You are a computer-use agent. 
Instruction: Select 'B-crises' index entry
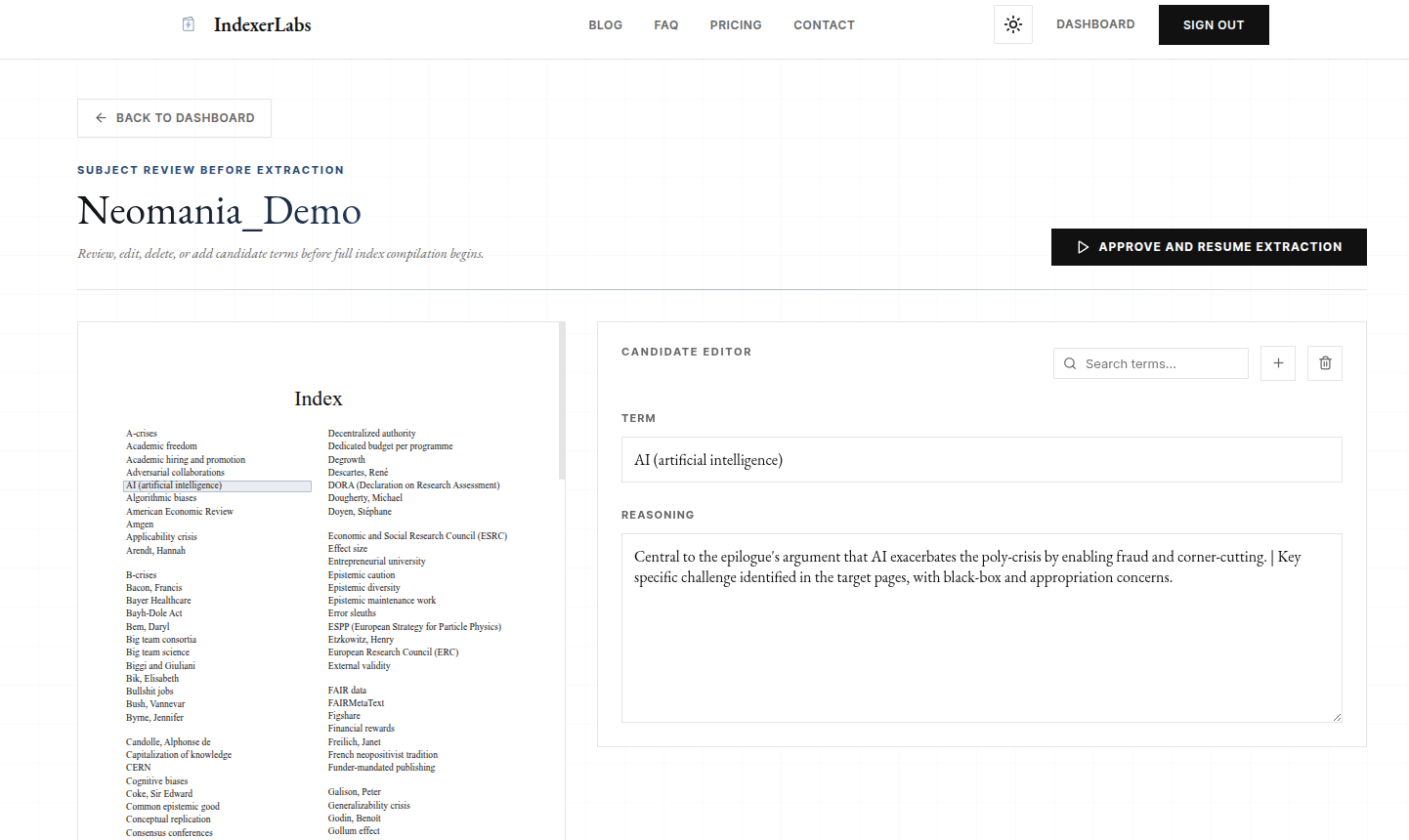[x=142, y=575]
